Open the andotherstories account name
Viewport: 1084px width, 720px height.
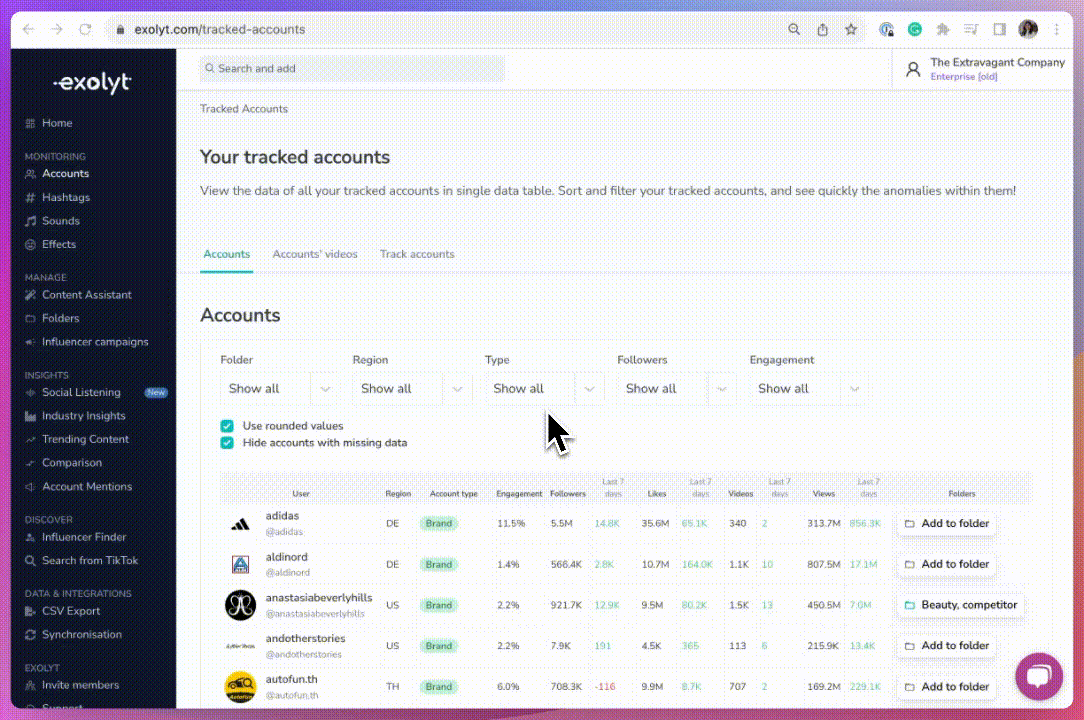[x=305, y=638]
